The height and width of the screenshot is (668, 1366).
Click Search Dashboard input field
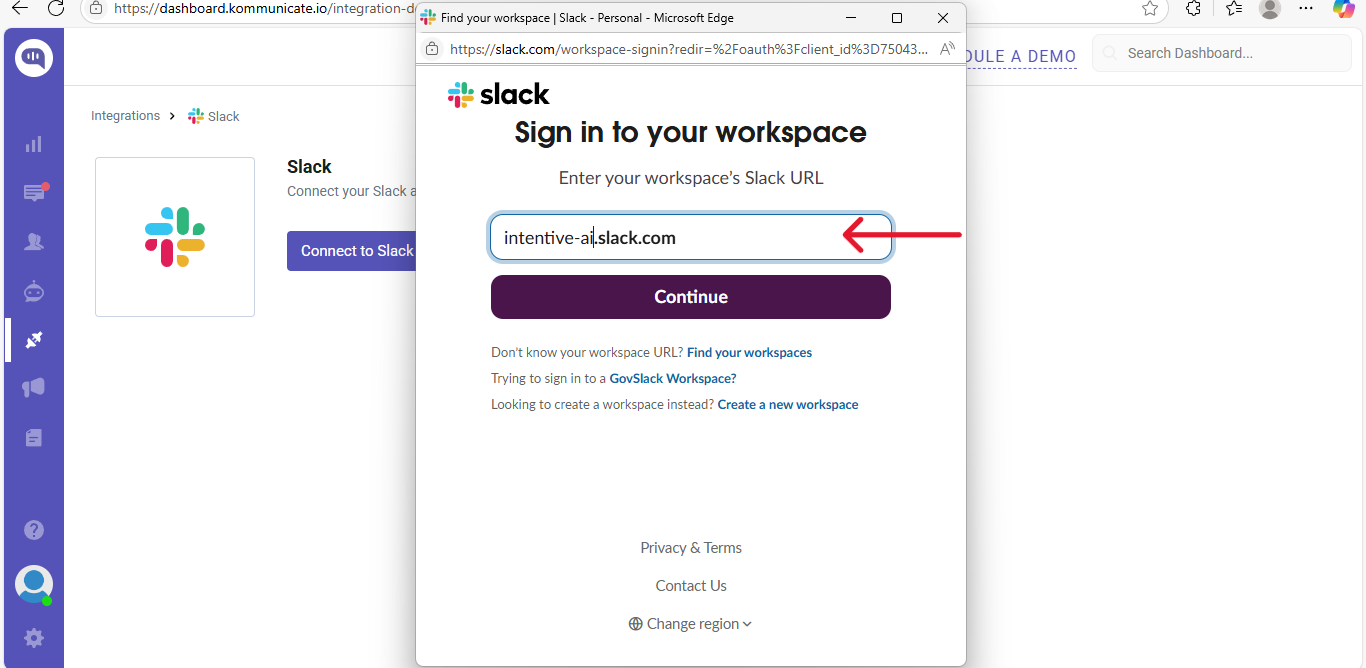tap(1222, 53)
